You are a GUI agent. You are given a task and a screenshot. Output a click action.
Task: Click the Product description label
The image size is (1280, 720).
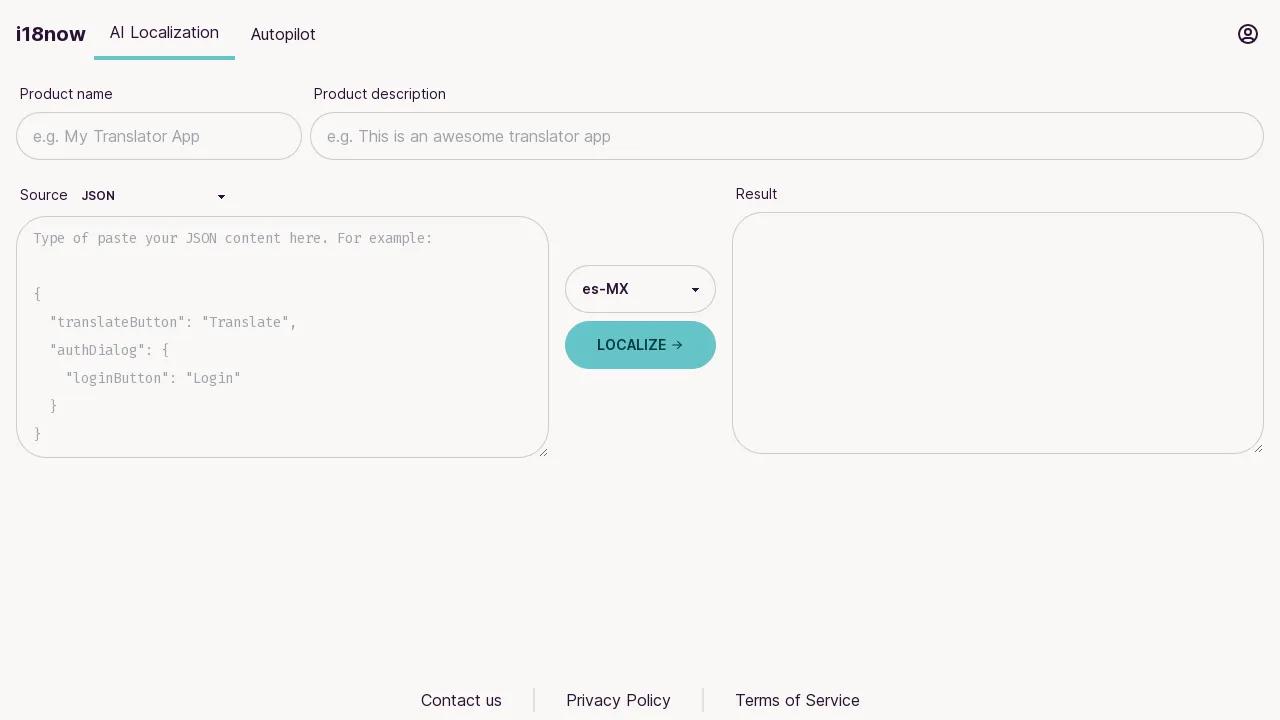(380, 94)
